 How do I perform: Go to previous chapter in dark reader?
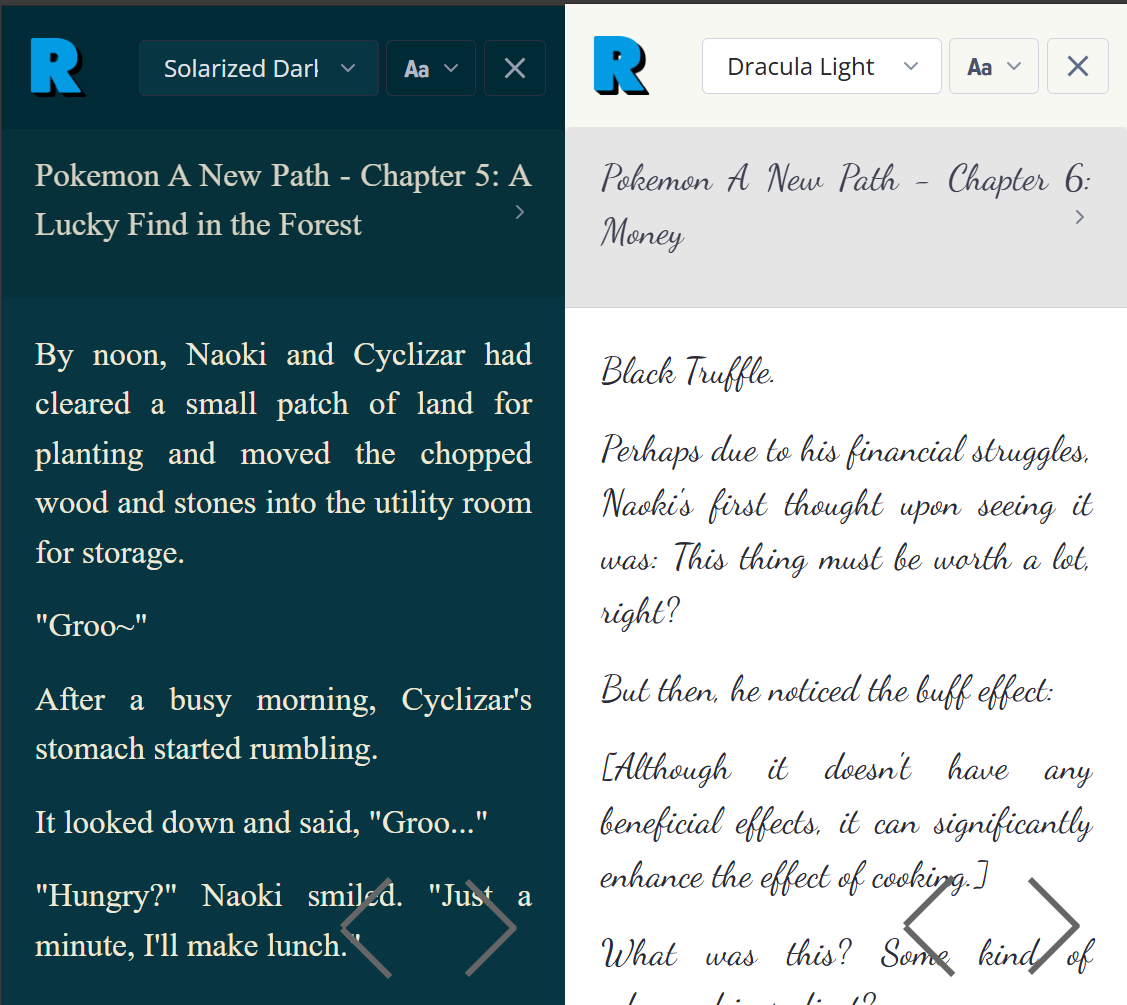[x=366, y=927]
